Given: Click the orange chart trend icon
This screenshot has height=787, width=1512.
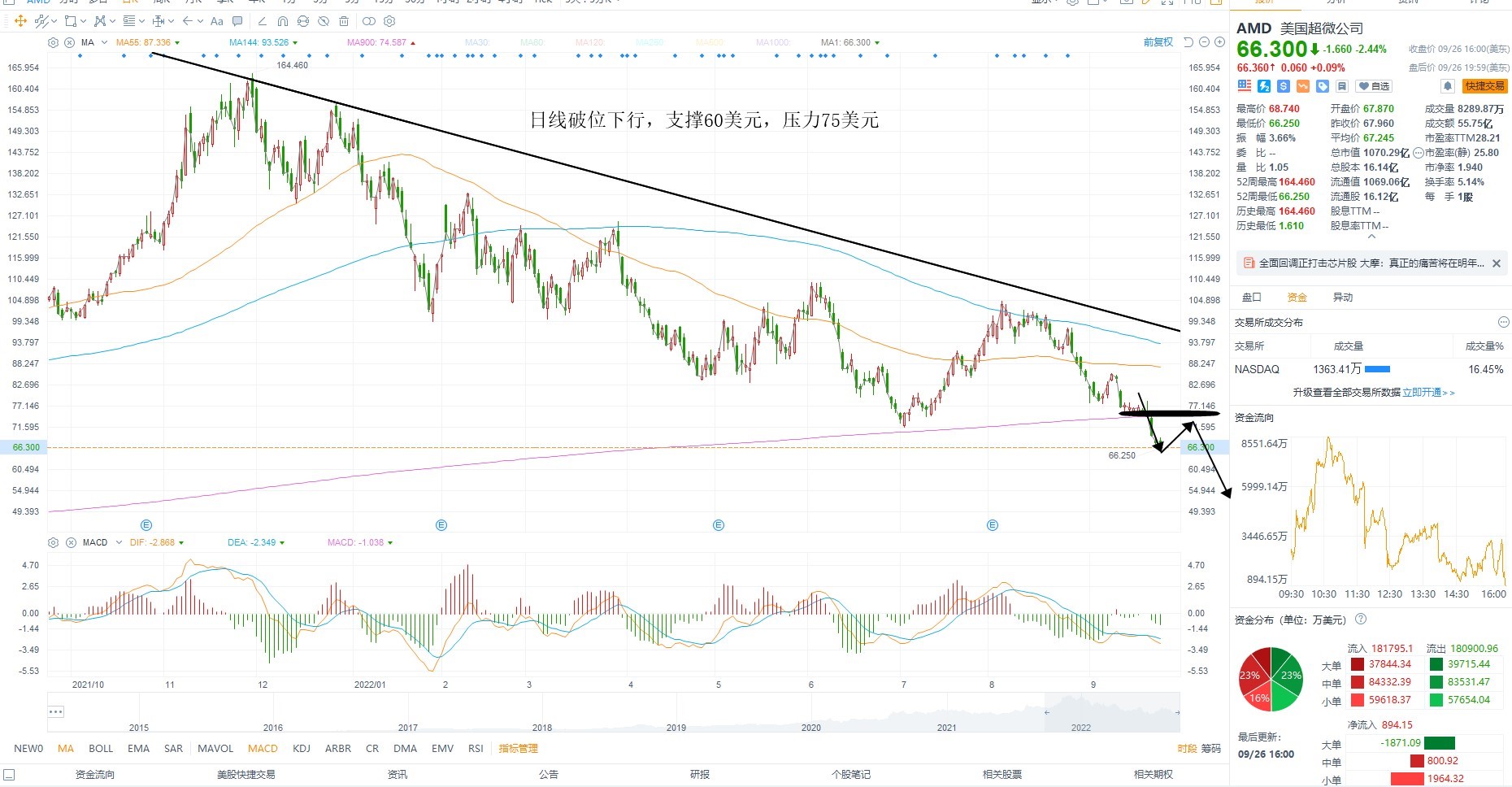Looking at the screenshot, I should coord(1303,85).
